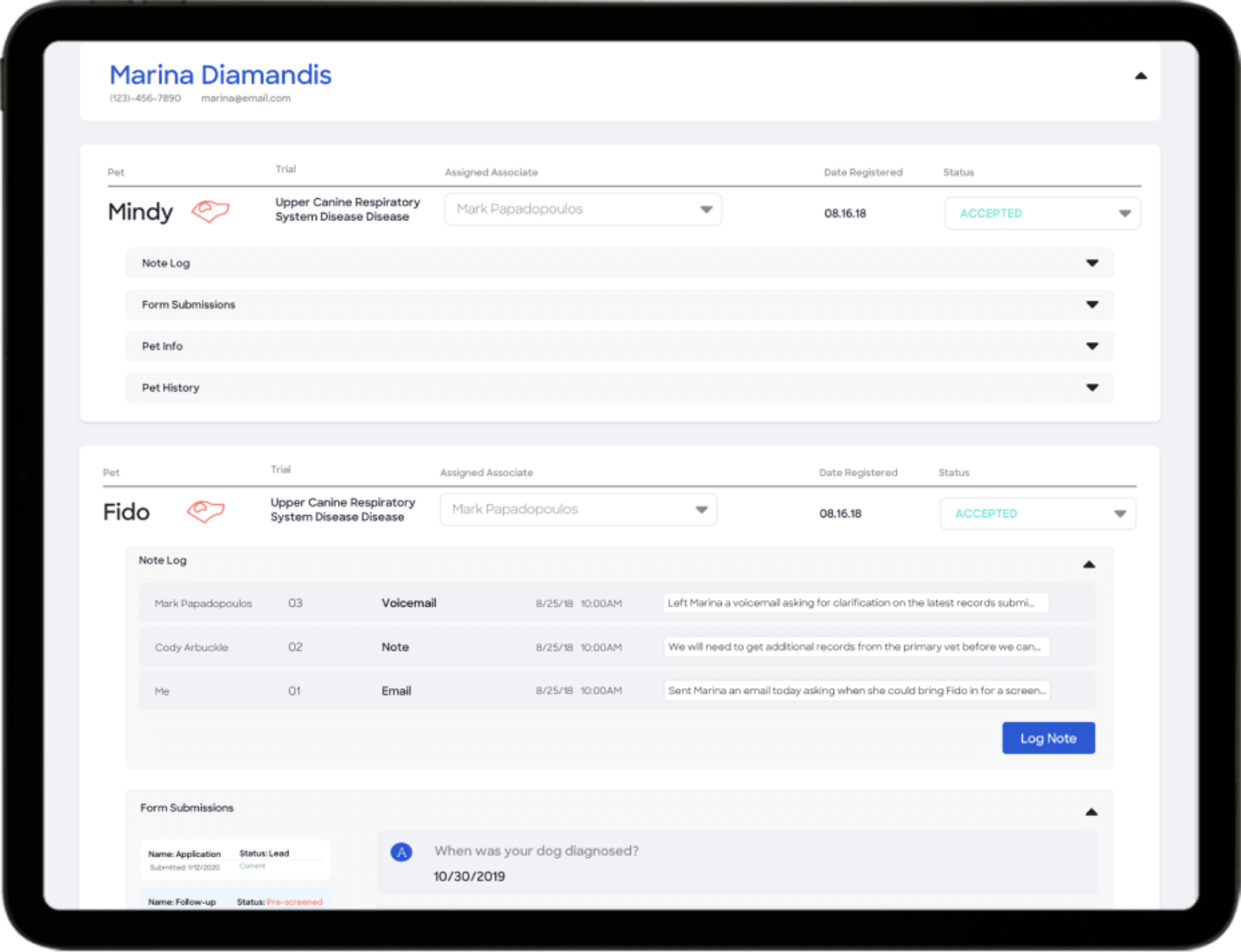Click Fido's 08.16.18 registration date
Image resolution: width=1241 pixels, height=952 pixels.
click(840, 514)
